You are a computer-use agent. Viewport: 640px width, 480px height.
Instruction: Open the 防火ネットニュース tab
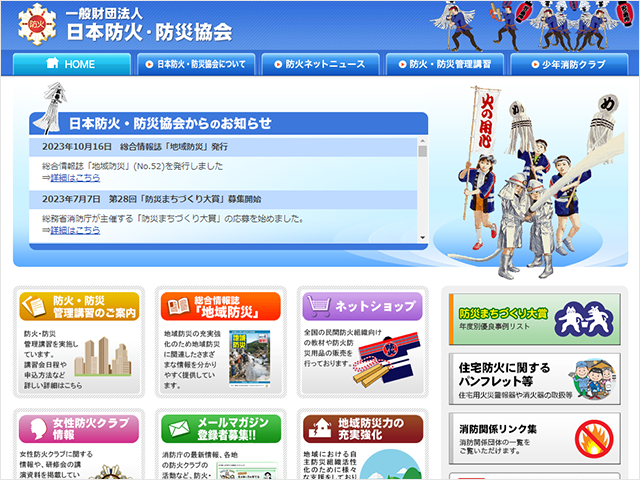[x=321, y=64]
